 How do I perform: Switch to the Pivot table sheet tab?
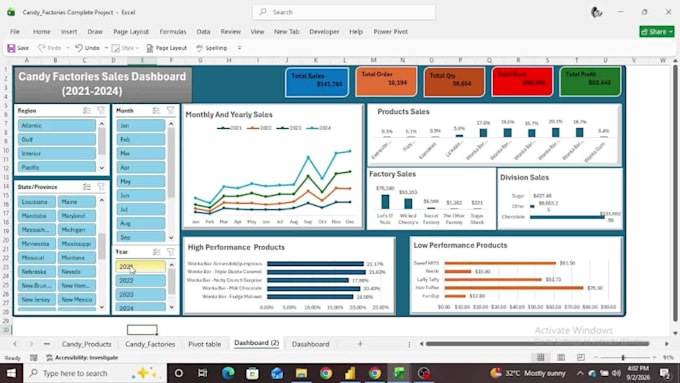click(204, 344)
